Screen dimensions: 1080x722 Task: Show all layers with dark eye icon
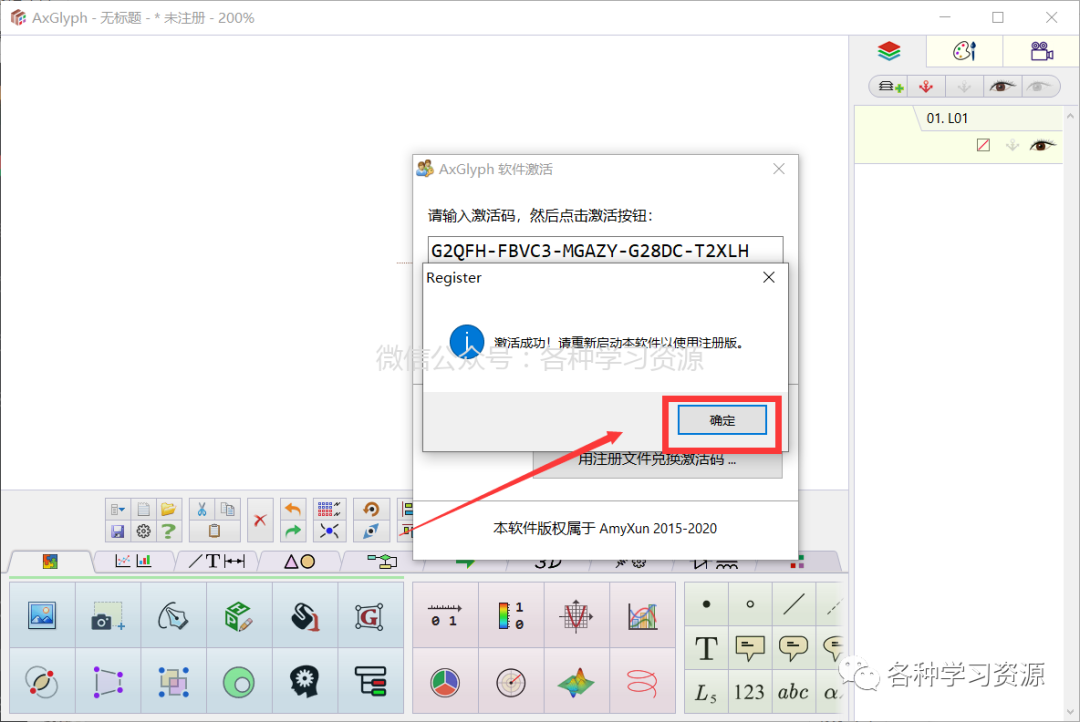[1001, 87]
